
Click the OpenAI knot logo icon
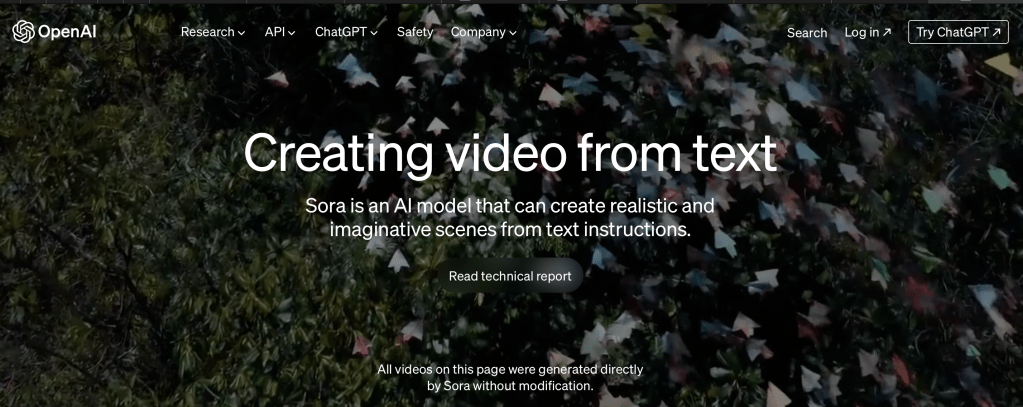tap(23, 31)
